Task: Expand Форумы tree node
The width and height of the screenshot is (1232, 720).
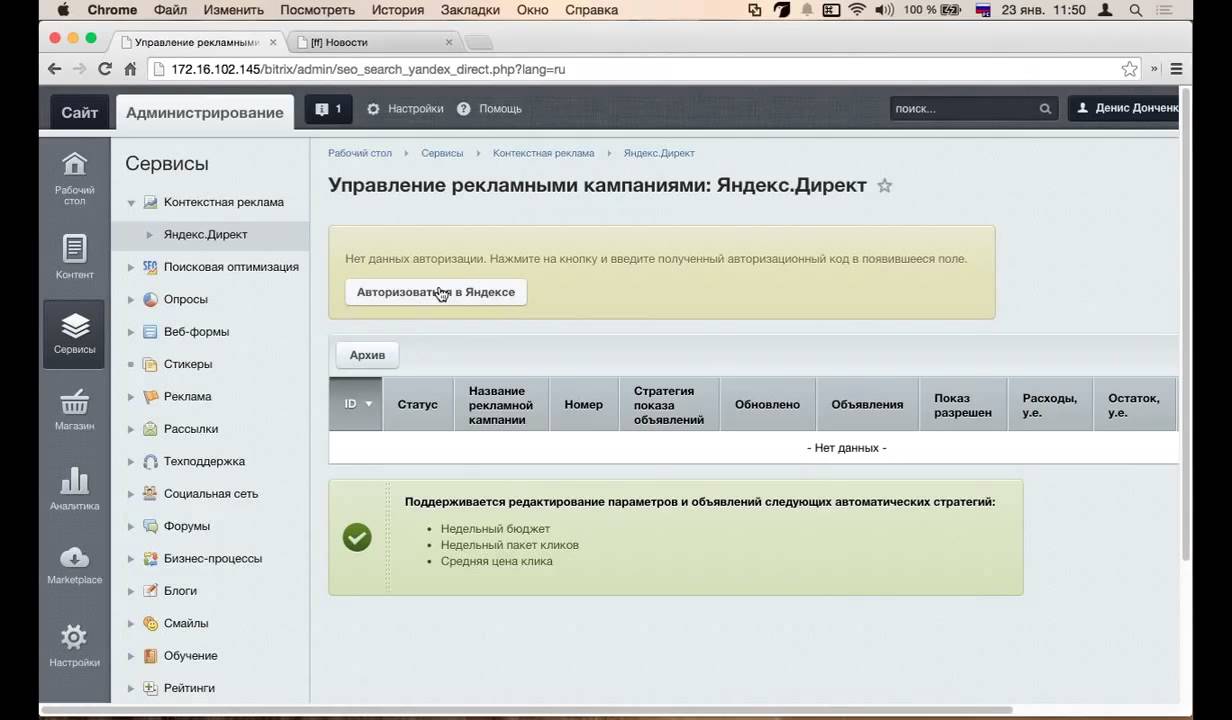Action: [x=131, y=526]
